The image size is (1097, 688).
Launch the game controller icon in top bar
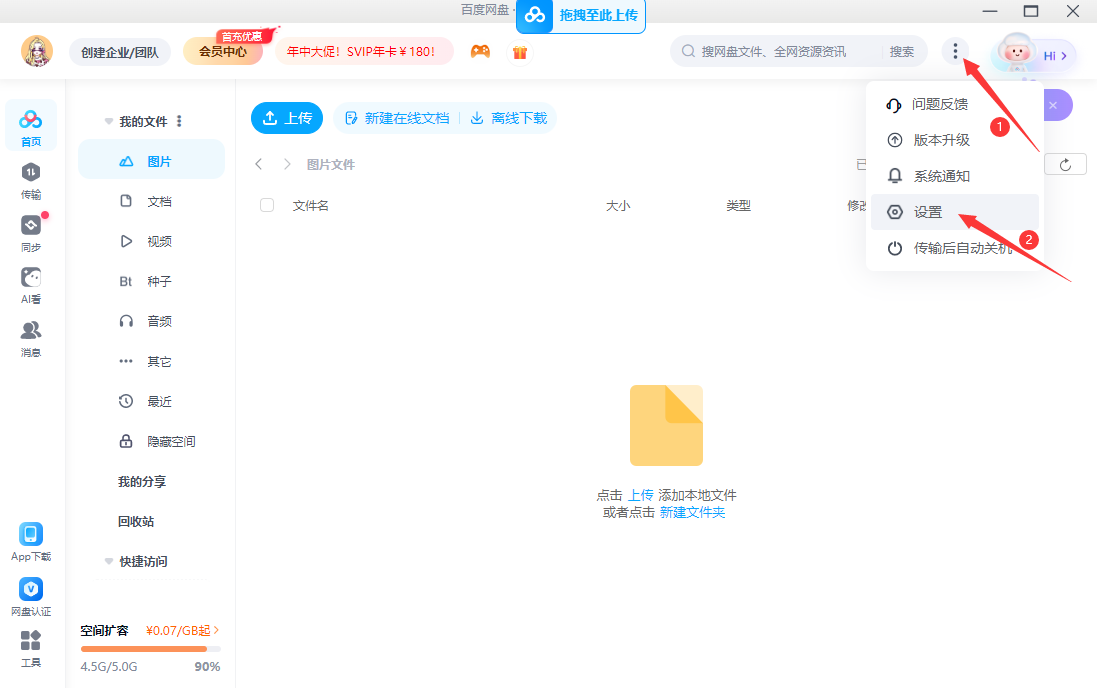point(480,51)
